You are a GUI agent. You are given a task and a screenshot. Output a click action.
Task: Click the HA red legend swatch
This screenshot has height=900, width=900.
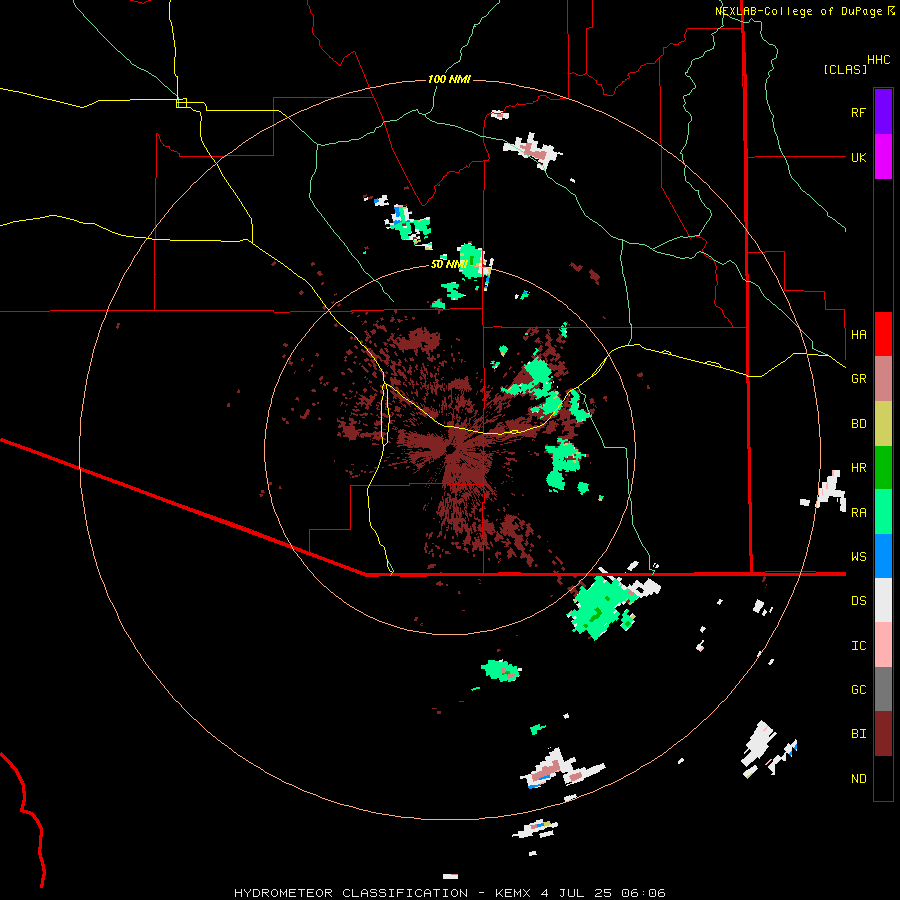883,334
